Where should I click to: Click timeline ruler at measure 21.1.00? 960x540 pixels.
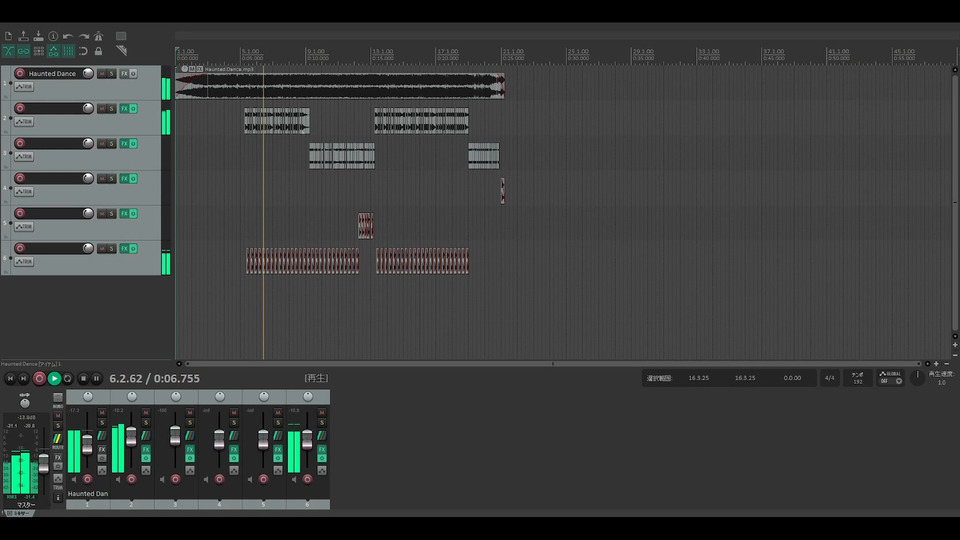tap(513, 52)
